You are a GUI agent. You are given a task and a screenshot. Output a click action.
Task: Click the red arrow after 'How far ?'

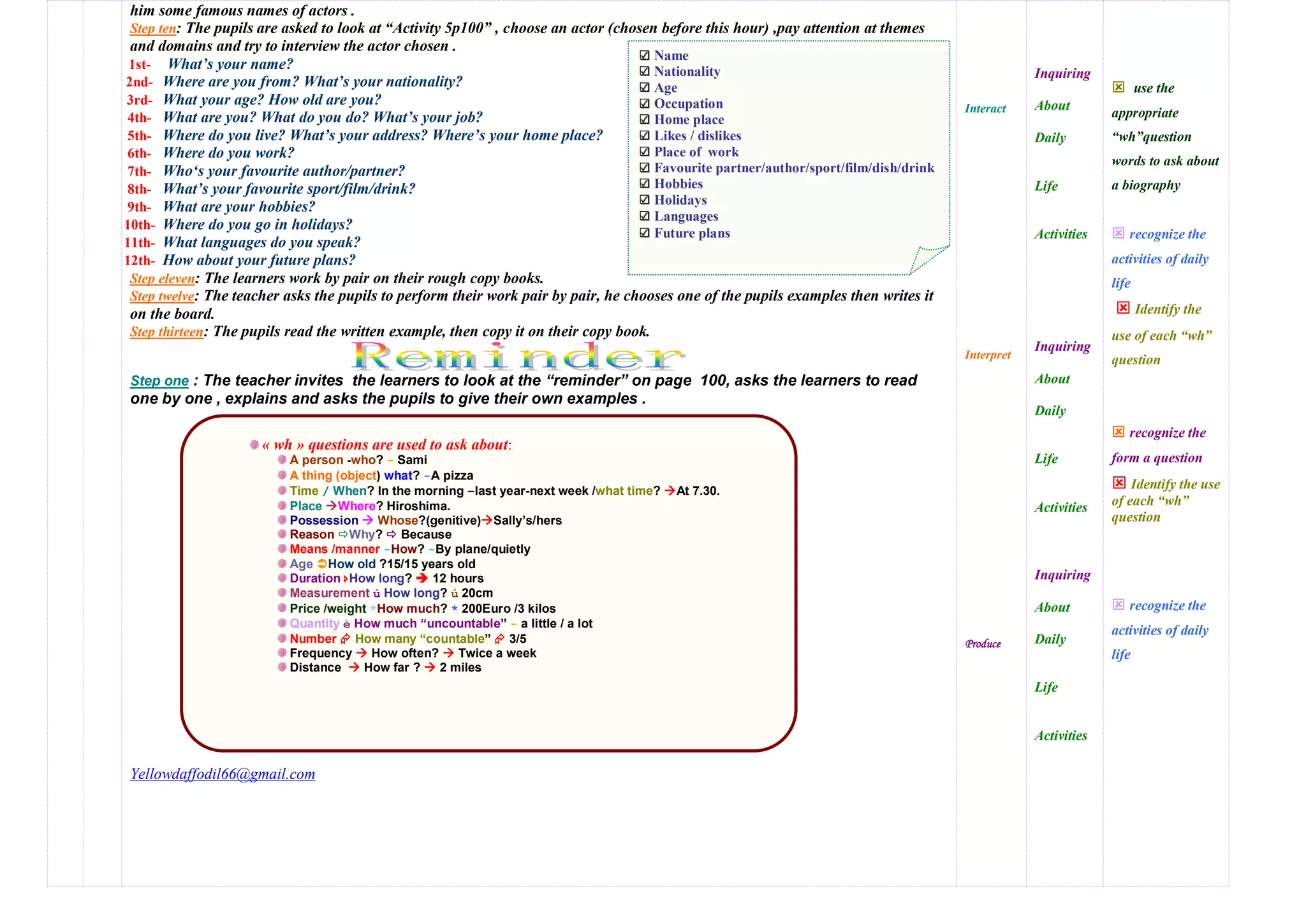(430, 668)
